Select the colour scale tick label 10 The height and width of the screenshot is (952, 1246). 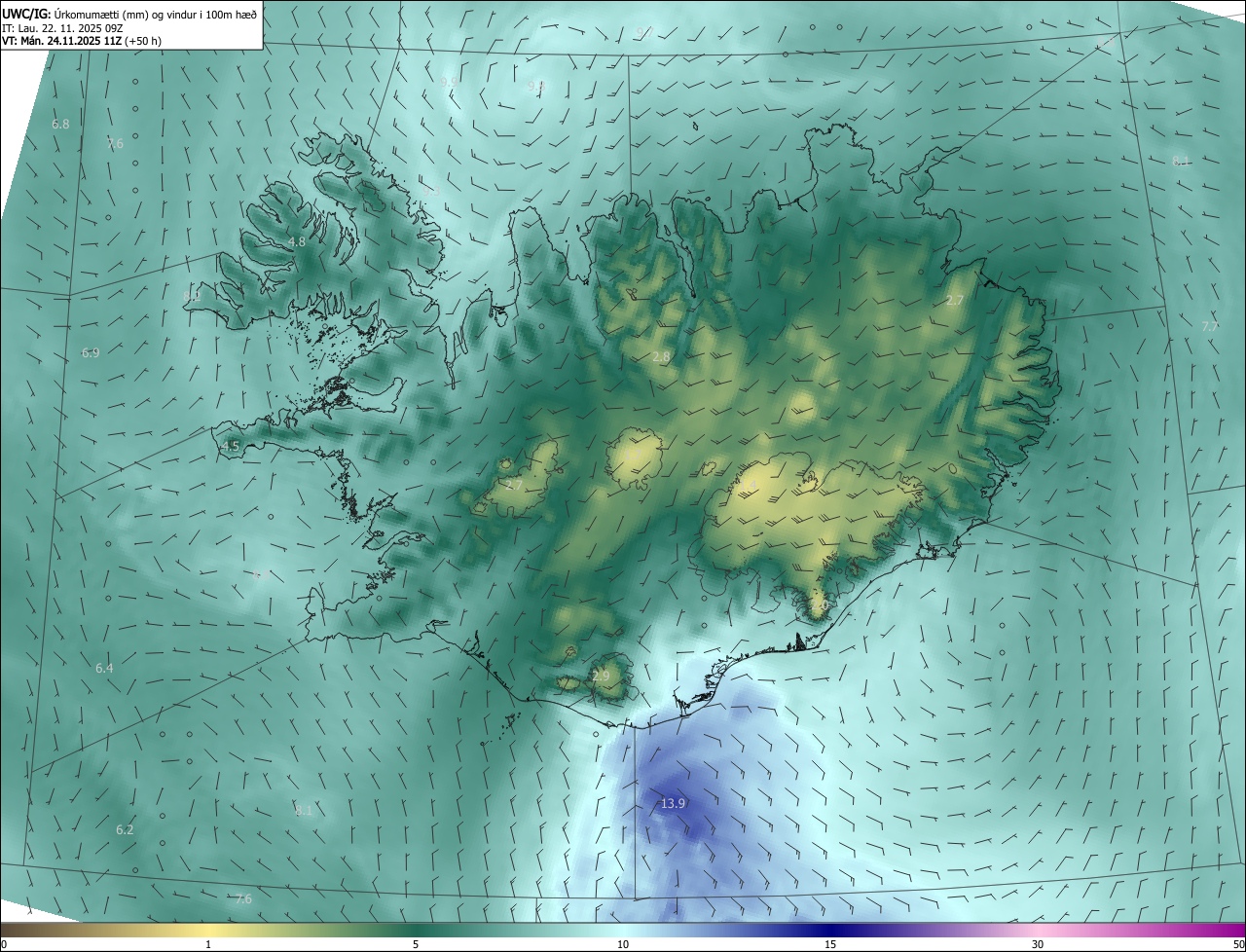623,944
